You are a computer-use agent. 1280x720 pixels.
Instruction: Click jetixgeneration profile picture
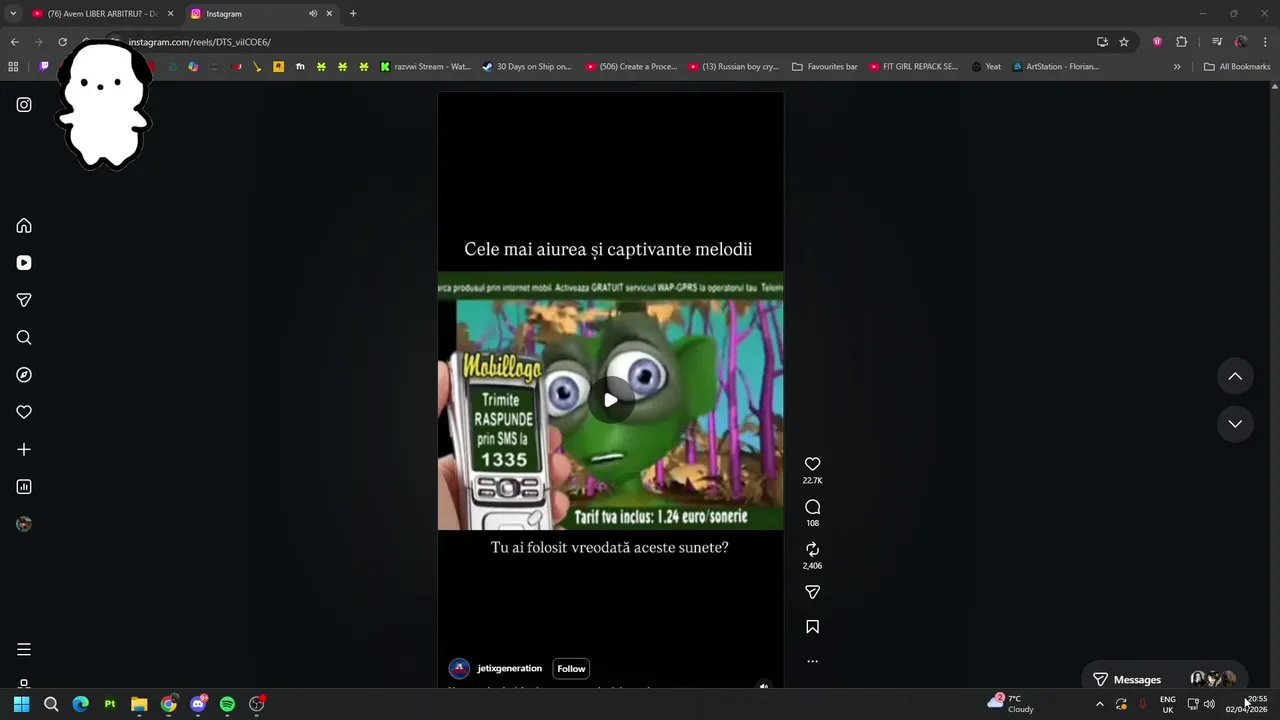click(x=459, y=669)
